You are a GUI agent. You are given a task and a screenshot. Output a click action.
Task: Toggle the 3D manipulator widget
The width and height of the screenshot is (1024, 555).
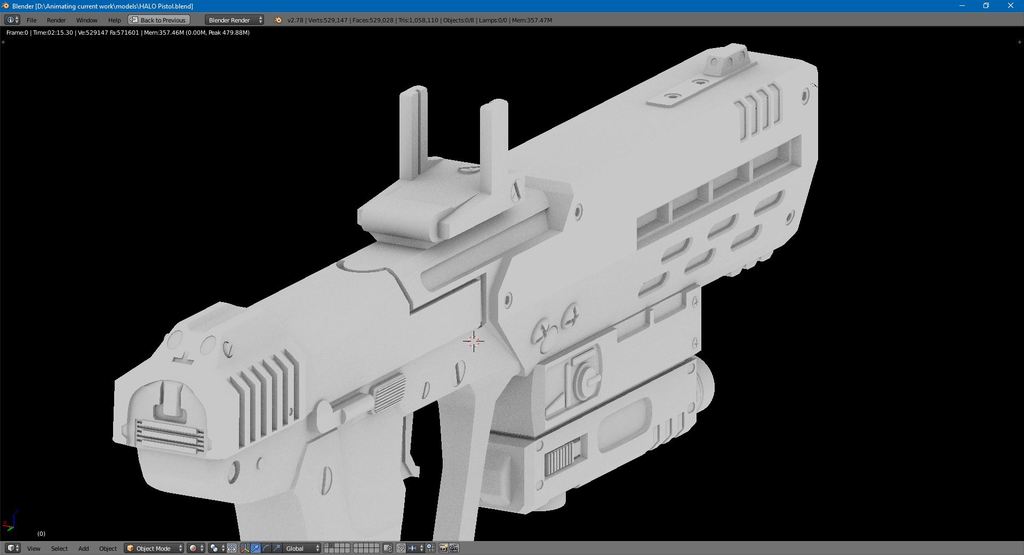pos(244,548)
